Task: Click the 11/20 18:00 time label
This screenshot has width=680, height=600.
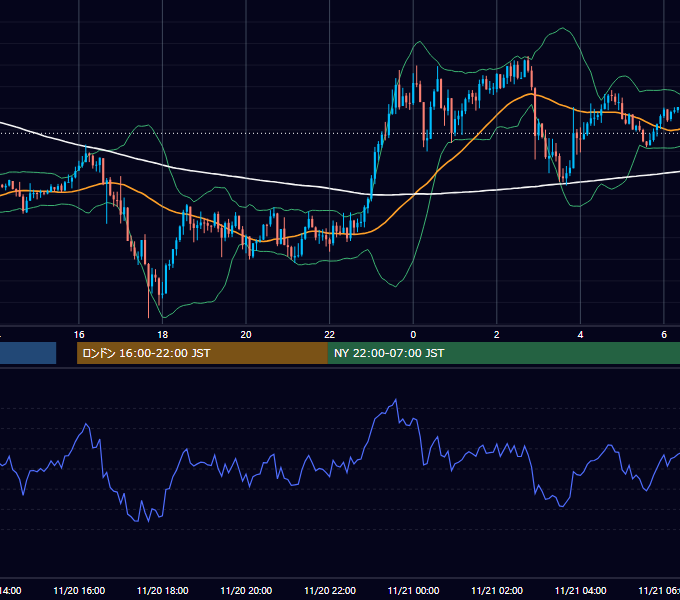Action: pos(163,590)
